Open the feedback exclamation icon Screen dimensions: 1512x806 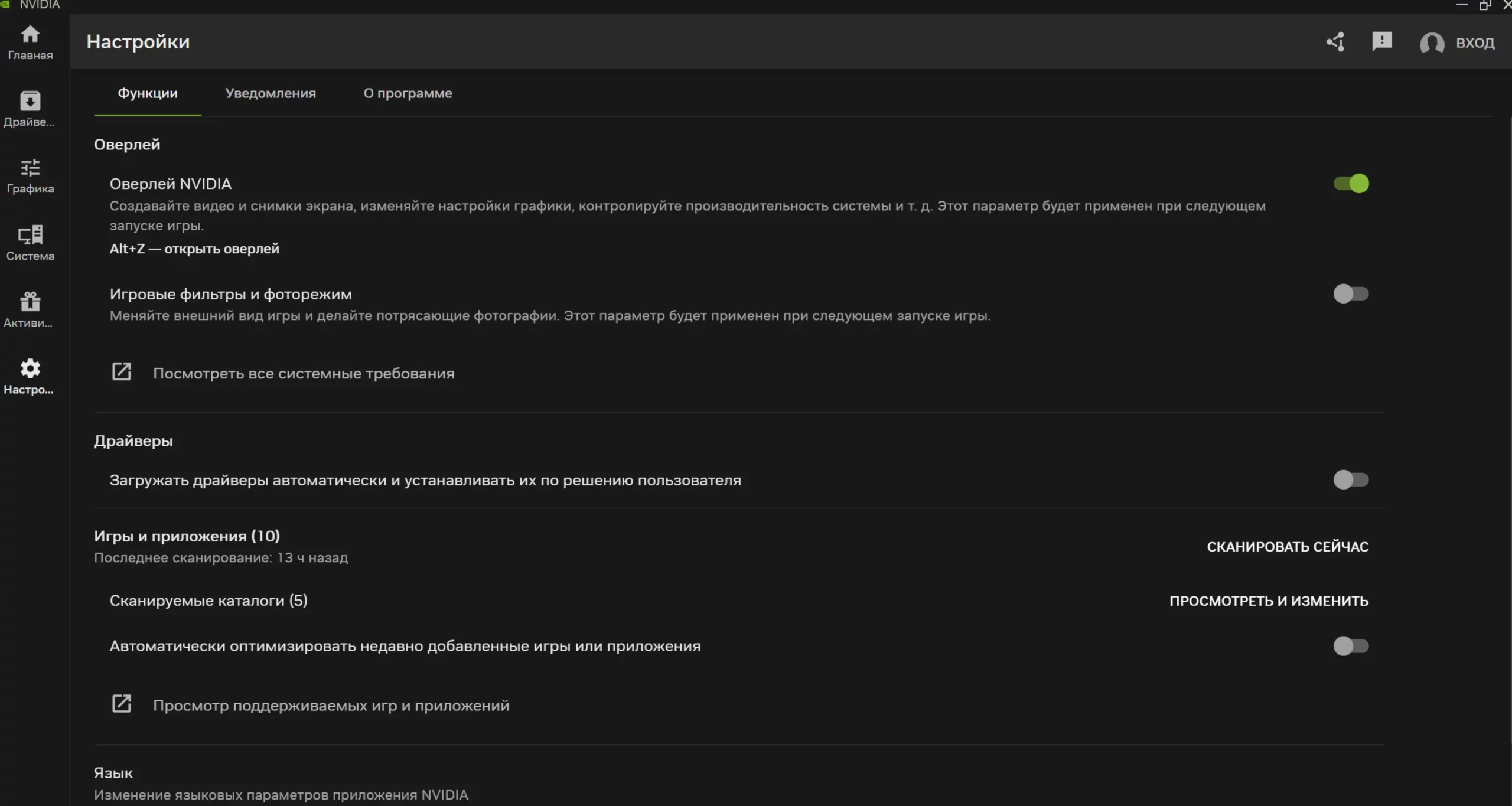(1381, 42)
